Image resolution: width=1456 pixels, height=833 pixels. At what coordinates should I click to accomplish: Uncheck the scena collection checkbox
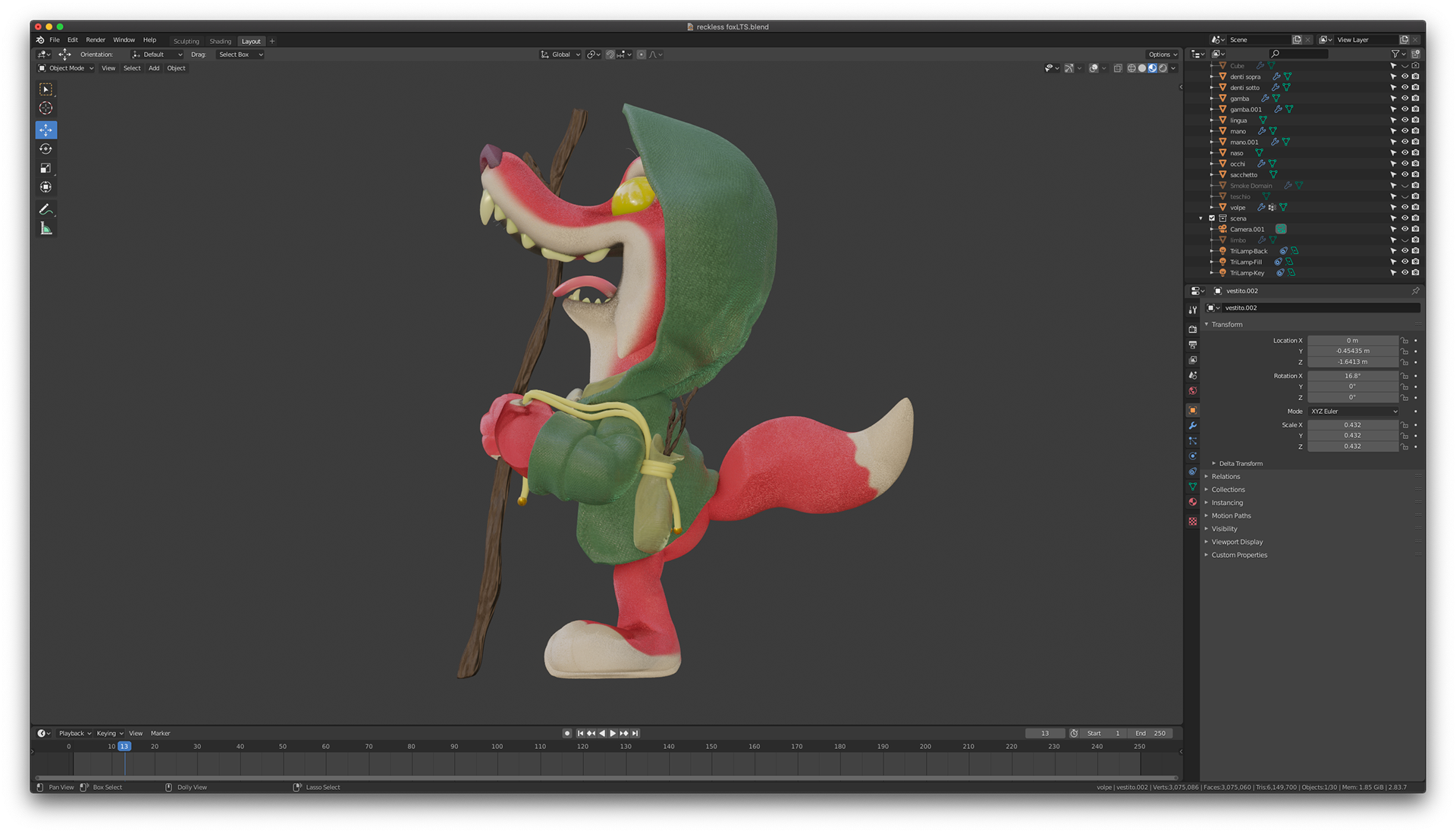pos(1212,218)
